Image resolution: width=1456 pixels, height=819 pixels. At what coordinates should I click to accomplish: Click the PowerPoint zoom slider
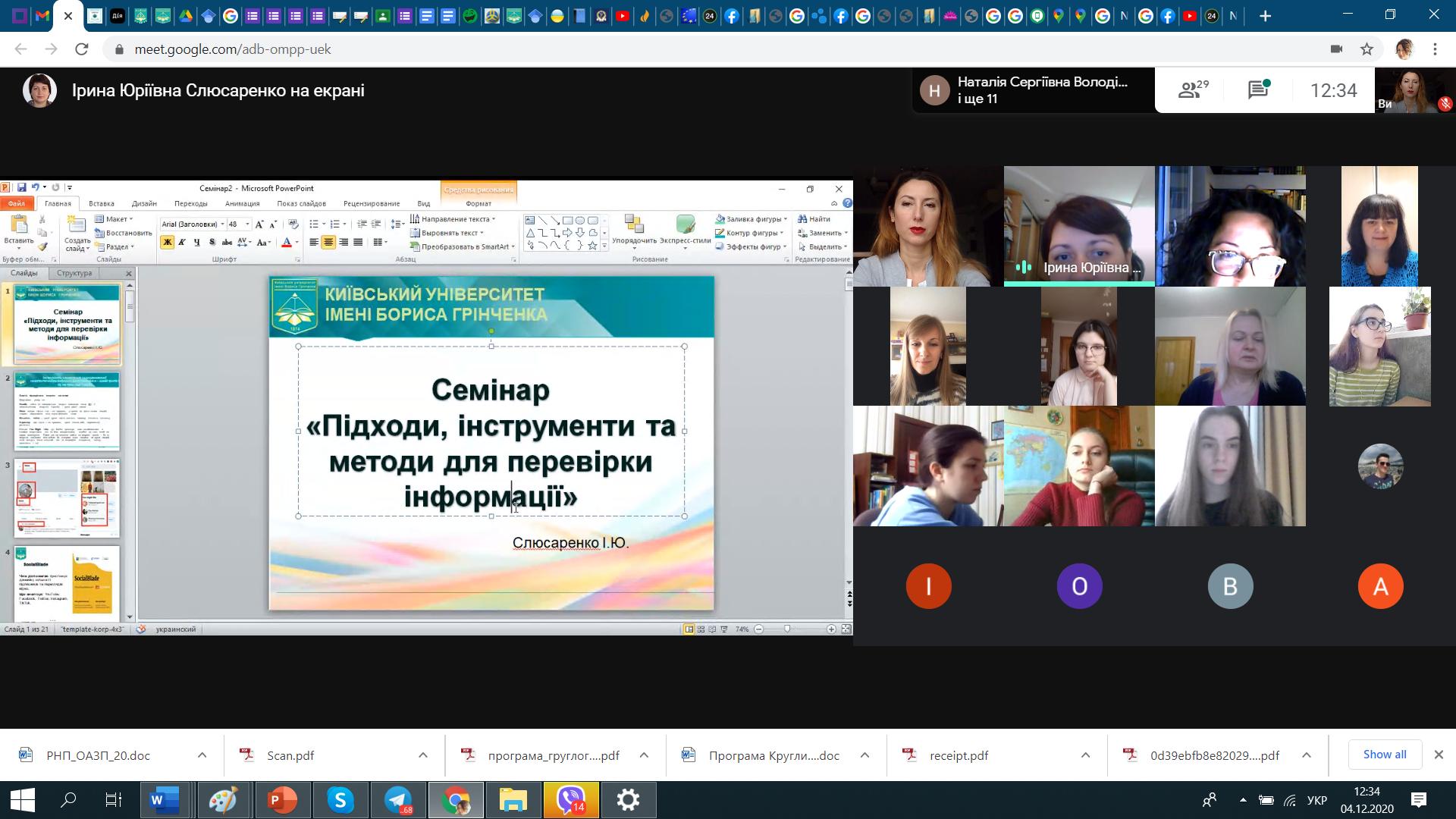(x=787, y=629)
